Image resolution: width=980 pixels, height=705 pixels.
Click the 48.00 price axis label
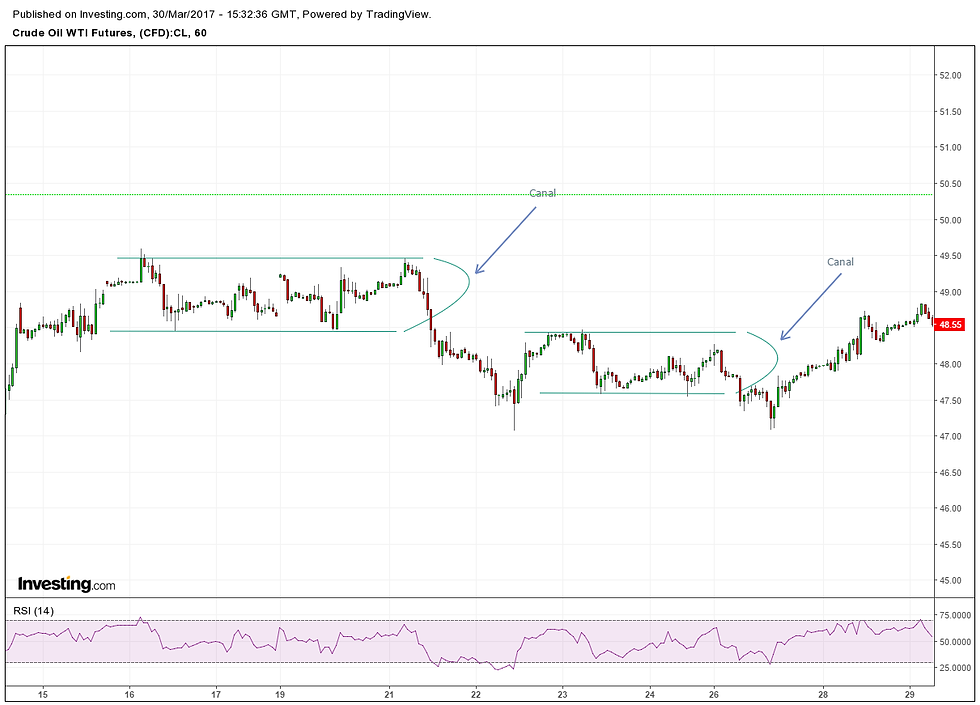pyautogui.click(x=951, y=364)
